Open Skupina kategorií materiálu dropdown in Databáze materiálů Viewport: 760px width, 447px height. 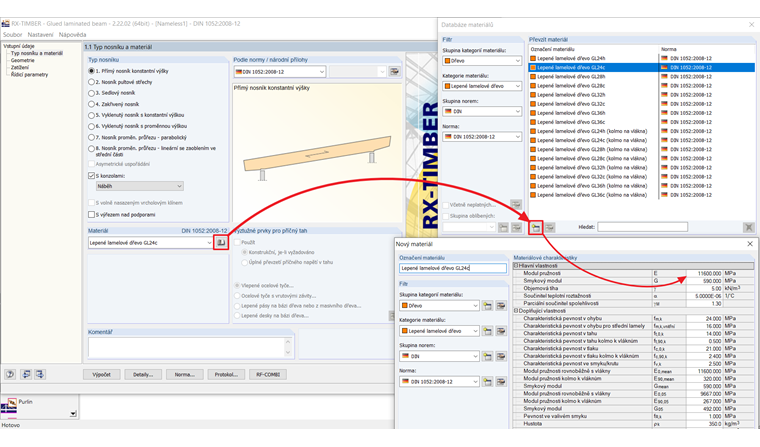tap(482, 61)
